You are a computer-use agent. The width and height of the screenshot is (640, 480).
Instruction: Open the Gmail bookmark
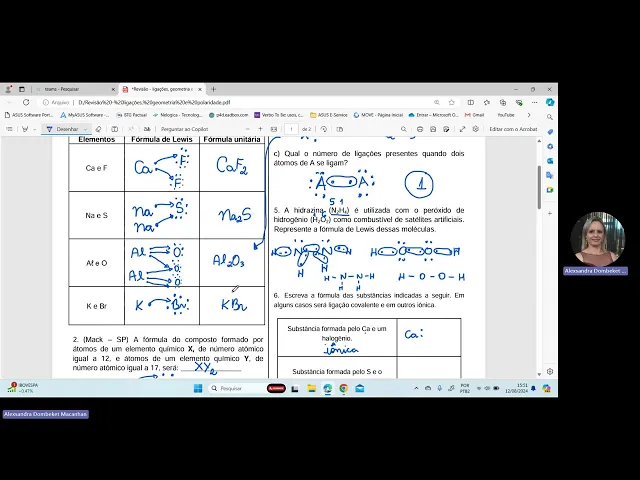(x=475, y=115)
